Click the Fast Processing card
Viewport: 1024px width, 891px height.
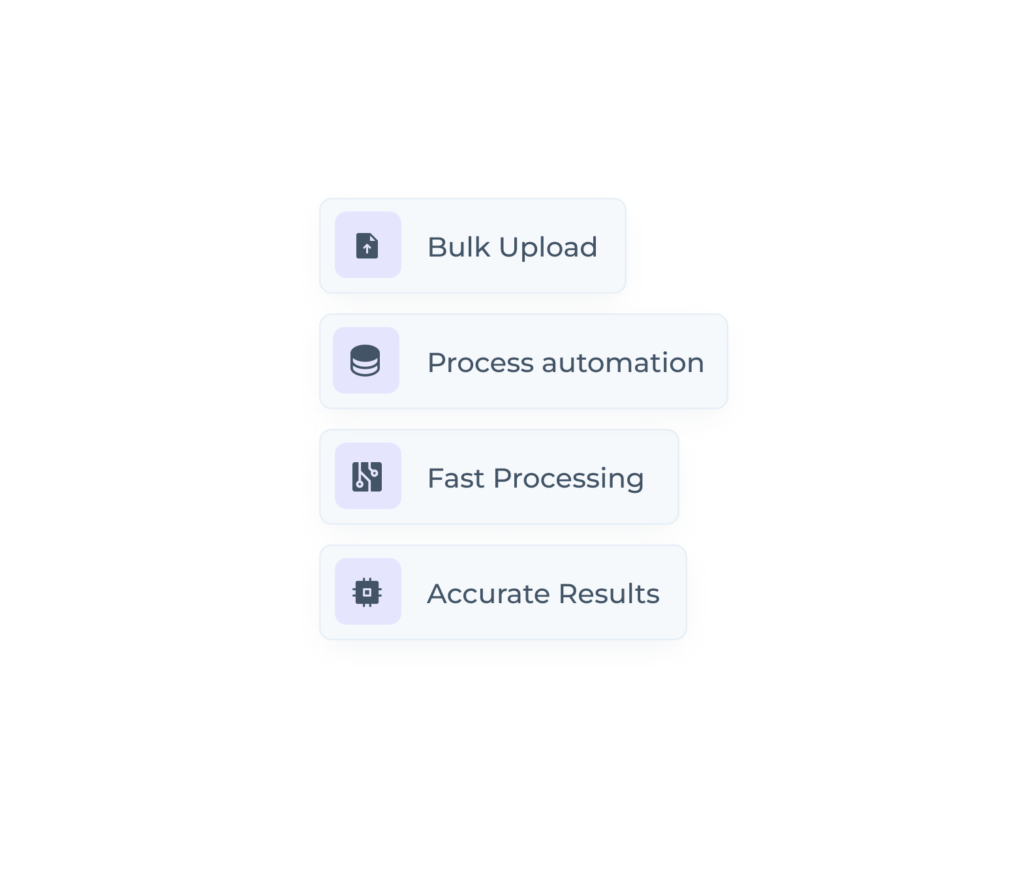click(498, 476)
